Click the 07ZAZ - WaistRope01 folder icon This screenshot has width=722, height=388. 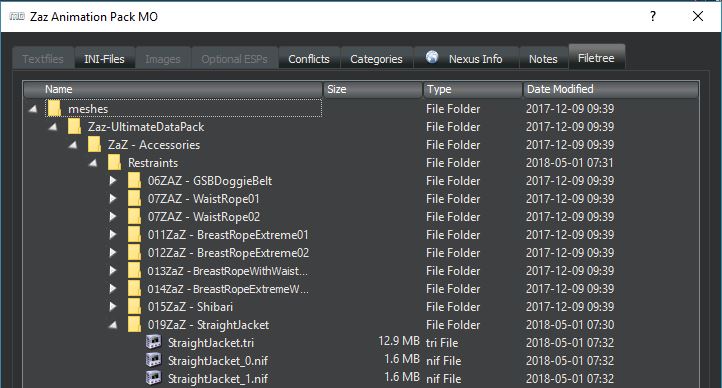[x=134, y=198]
